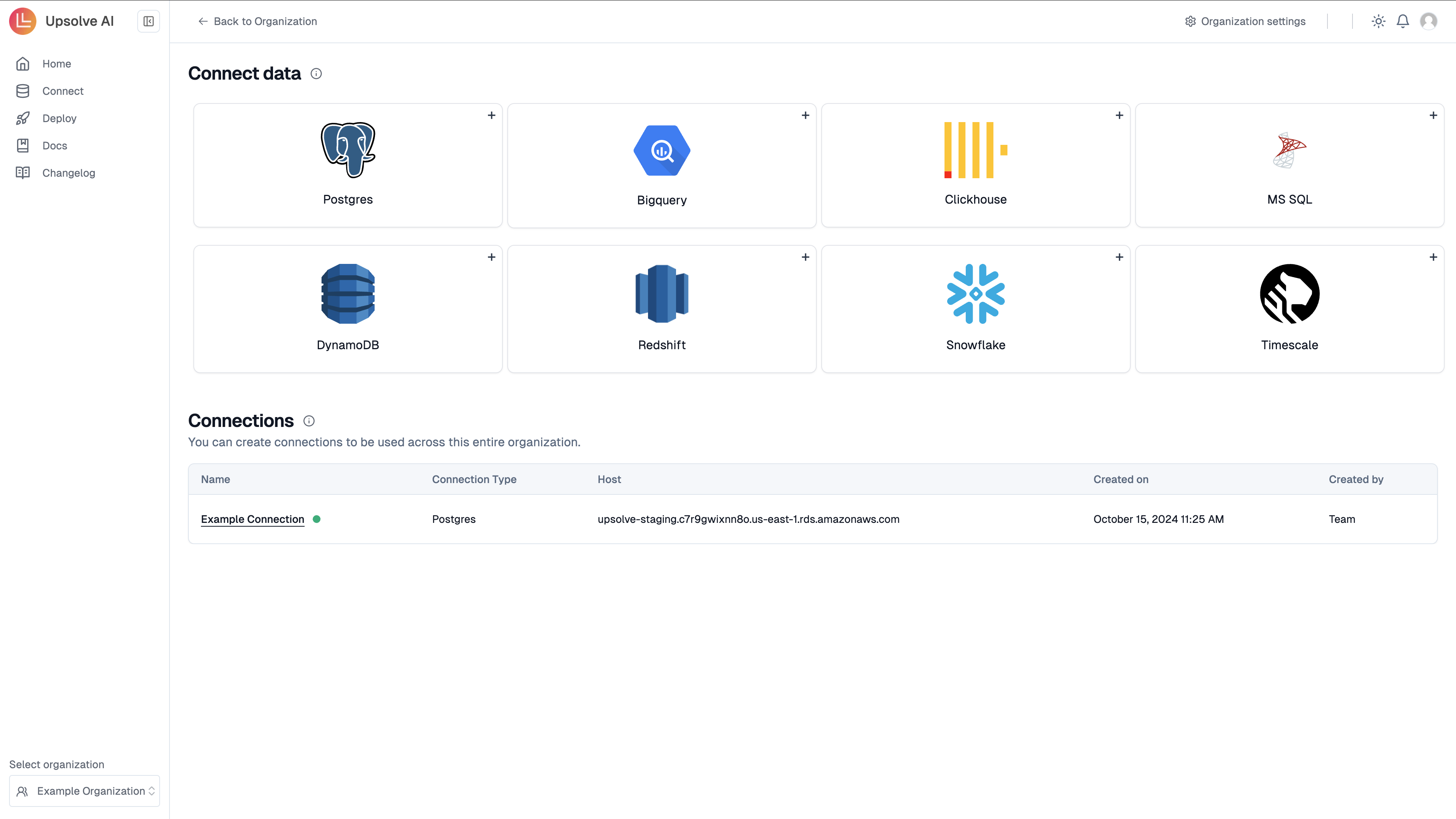Screen dimensions: 1456x819
Task: Collapse the sidebar panel toggle
Action: point(149,22)
